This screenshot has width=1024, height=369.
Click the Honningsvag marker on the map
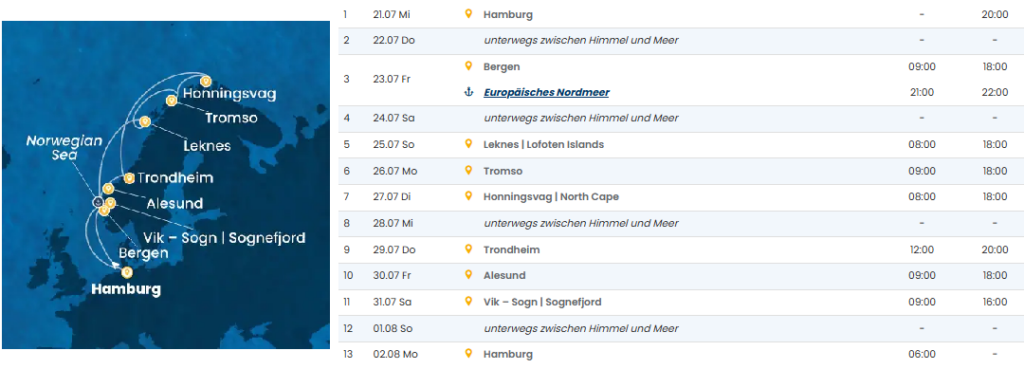point(205,82)
